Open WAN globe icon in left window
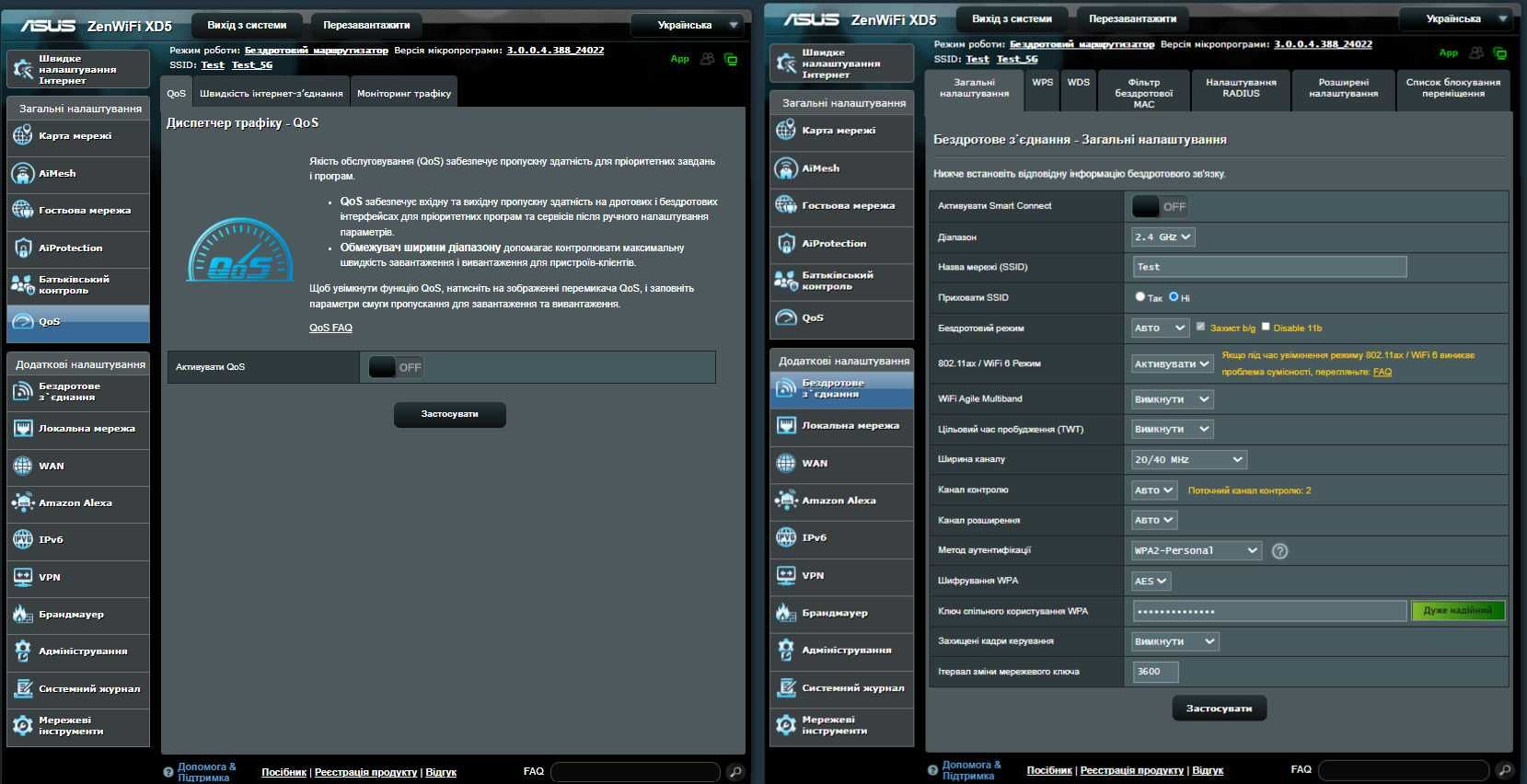Image resolution: width=1527 pixels, height=784 pixels. tap(23, 467)
